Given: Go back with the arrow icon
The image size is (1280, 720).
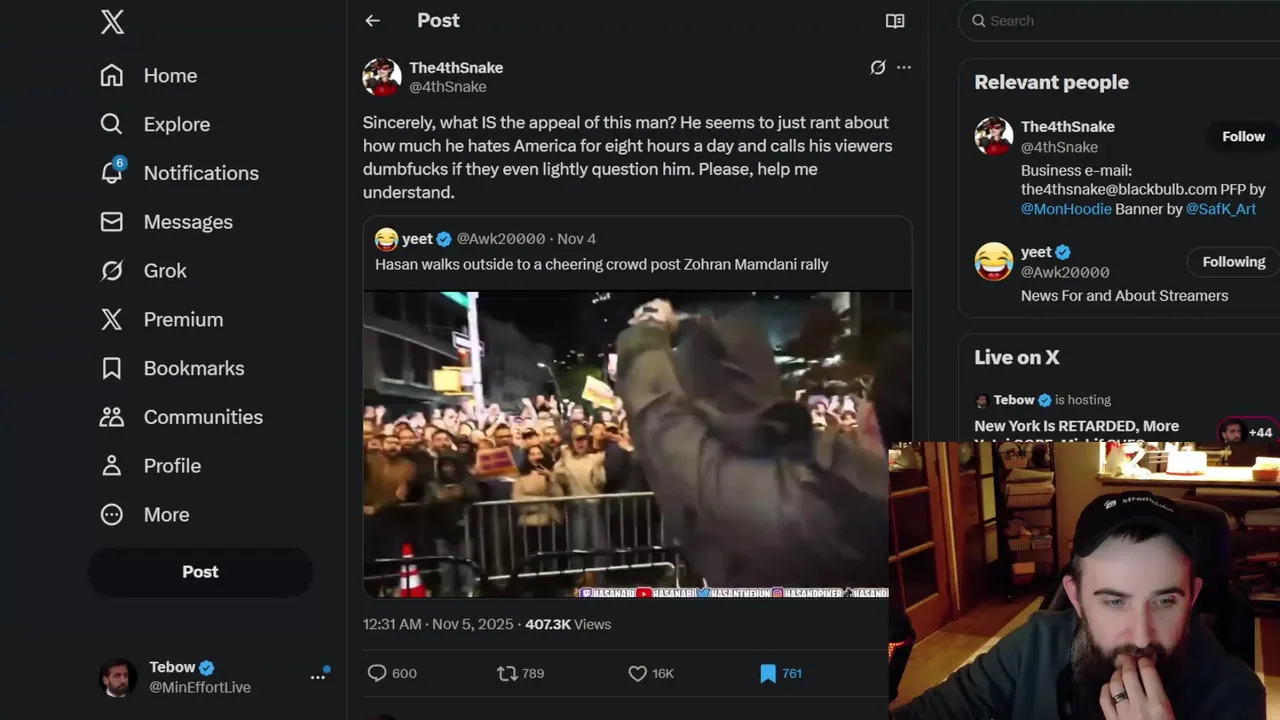Looking at the screenshot, I should click(x=373, y=21).
